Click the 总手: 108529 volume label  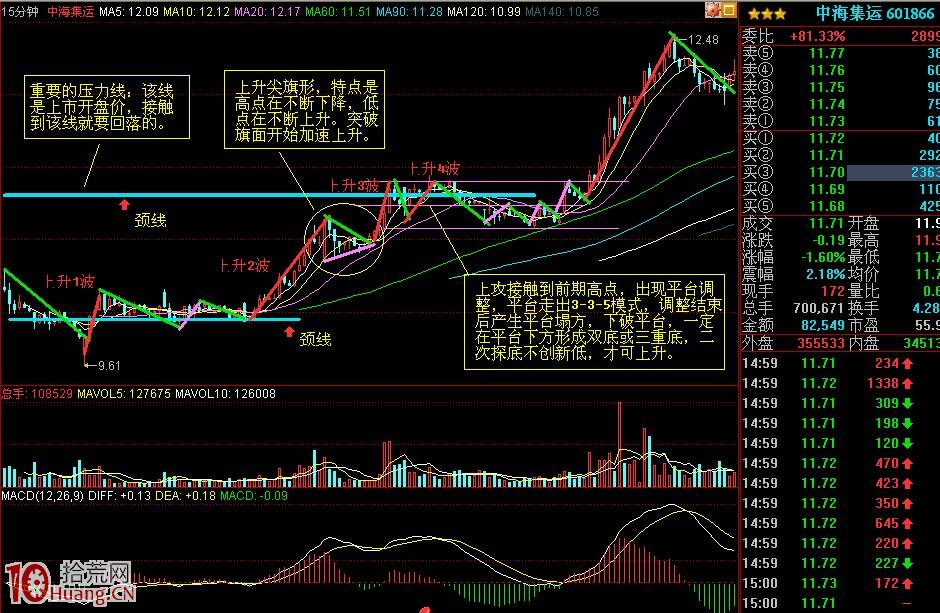pyautogui.click(x=37, y=394)
